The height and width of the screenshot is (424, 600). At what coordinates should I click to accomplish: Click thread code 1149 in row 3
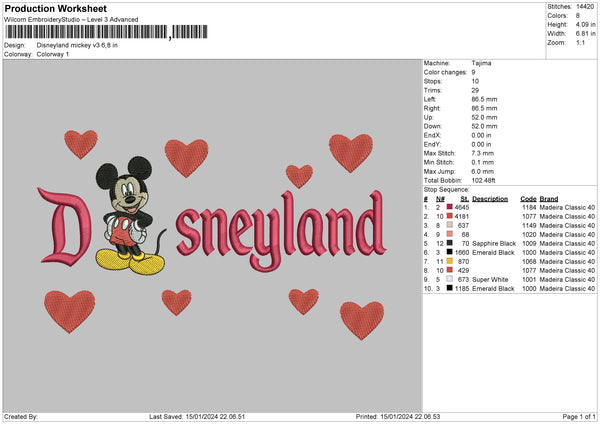click(529, 225)
